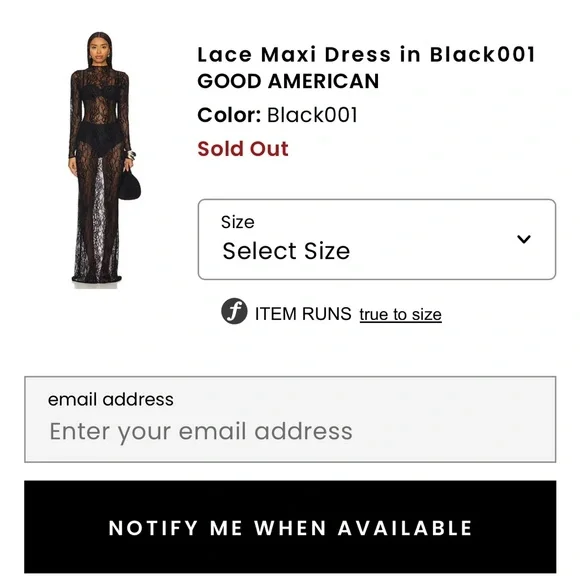Expand the size chevron arrow
The image size is (580, 580).
pos(524,239)
